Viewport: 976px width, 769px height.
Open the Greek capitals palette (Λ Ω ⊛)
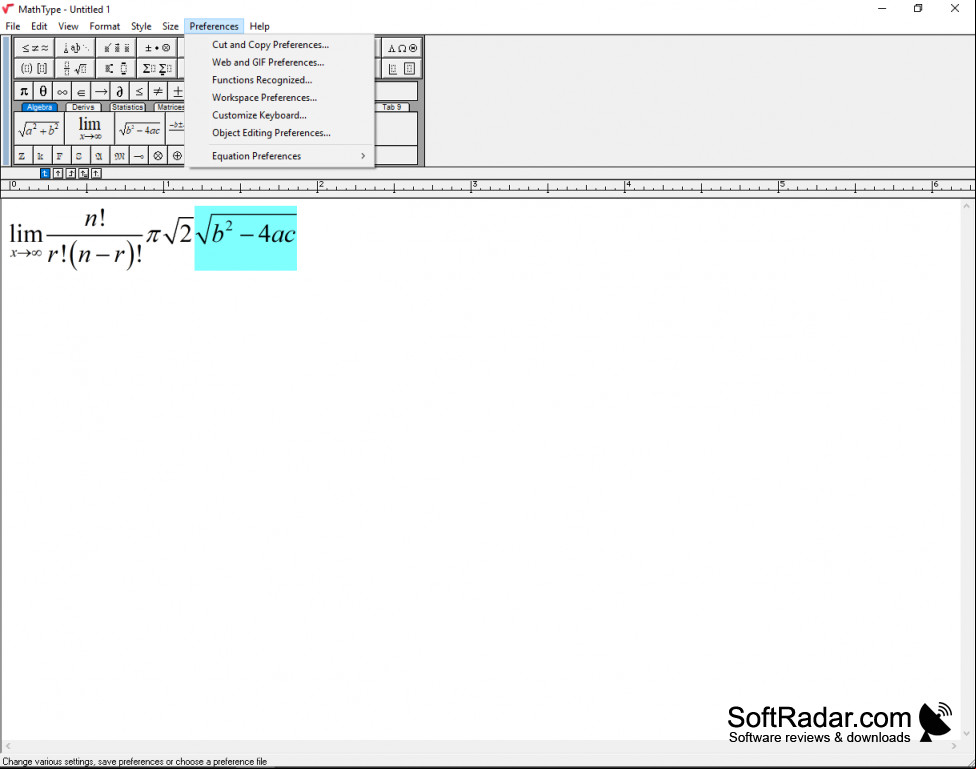pos(402,48)
